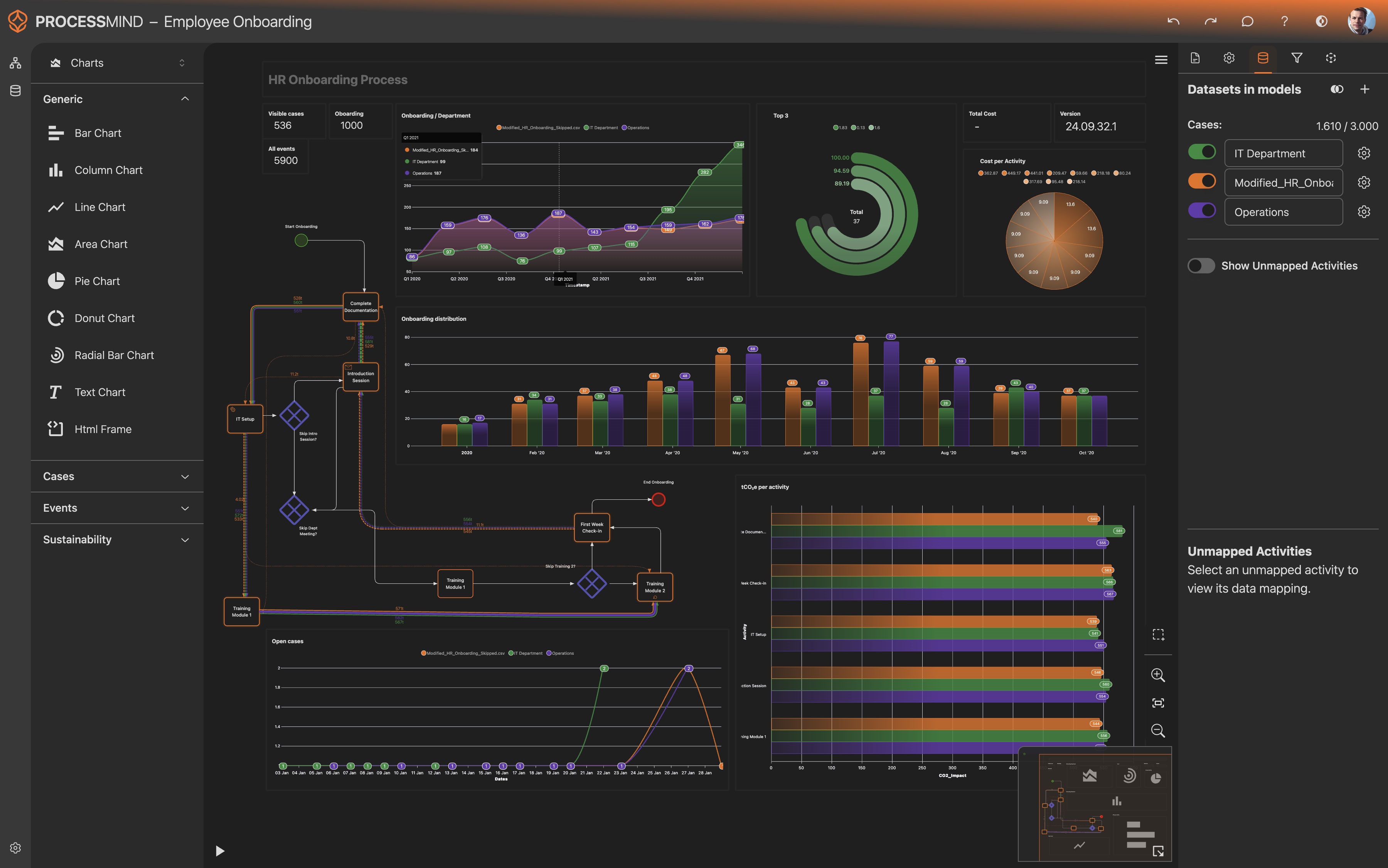Image resolution: width=1388 pixels, height=868 pixels.
Task: Add a Line Chart
Action: [117, 207]
